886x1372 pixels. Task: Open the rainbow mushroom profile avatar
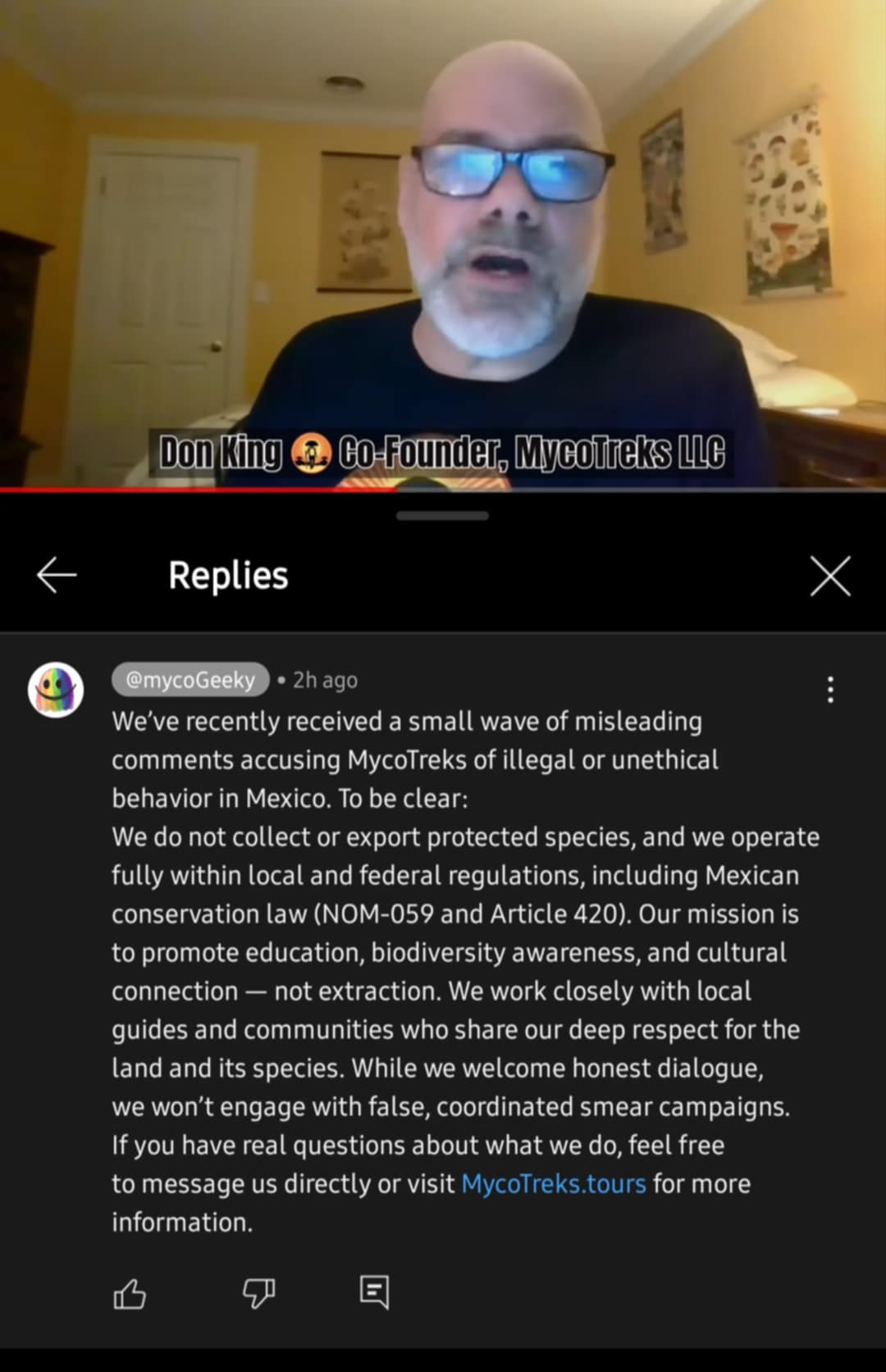[56, 690]
